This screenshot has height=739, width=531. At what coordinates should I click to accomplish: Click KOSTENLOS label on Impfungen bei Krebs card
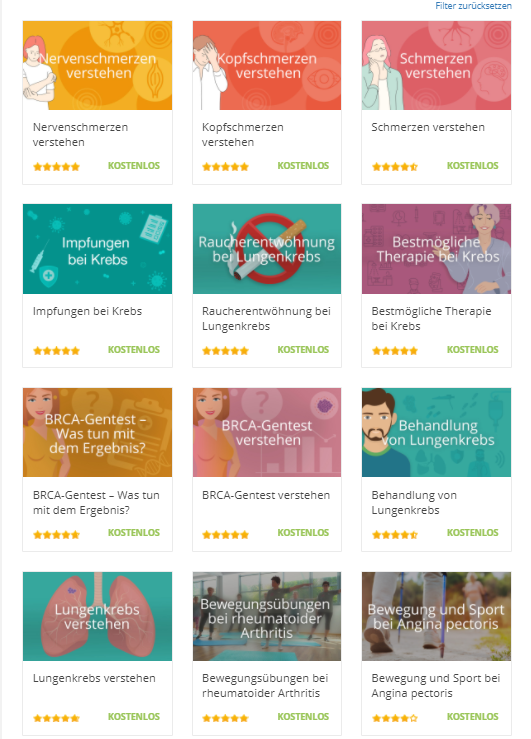pyautogui.click(x=134, y=350)
